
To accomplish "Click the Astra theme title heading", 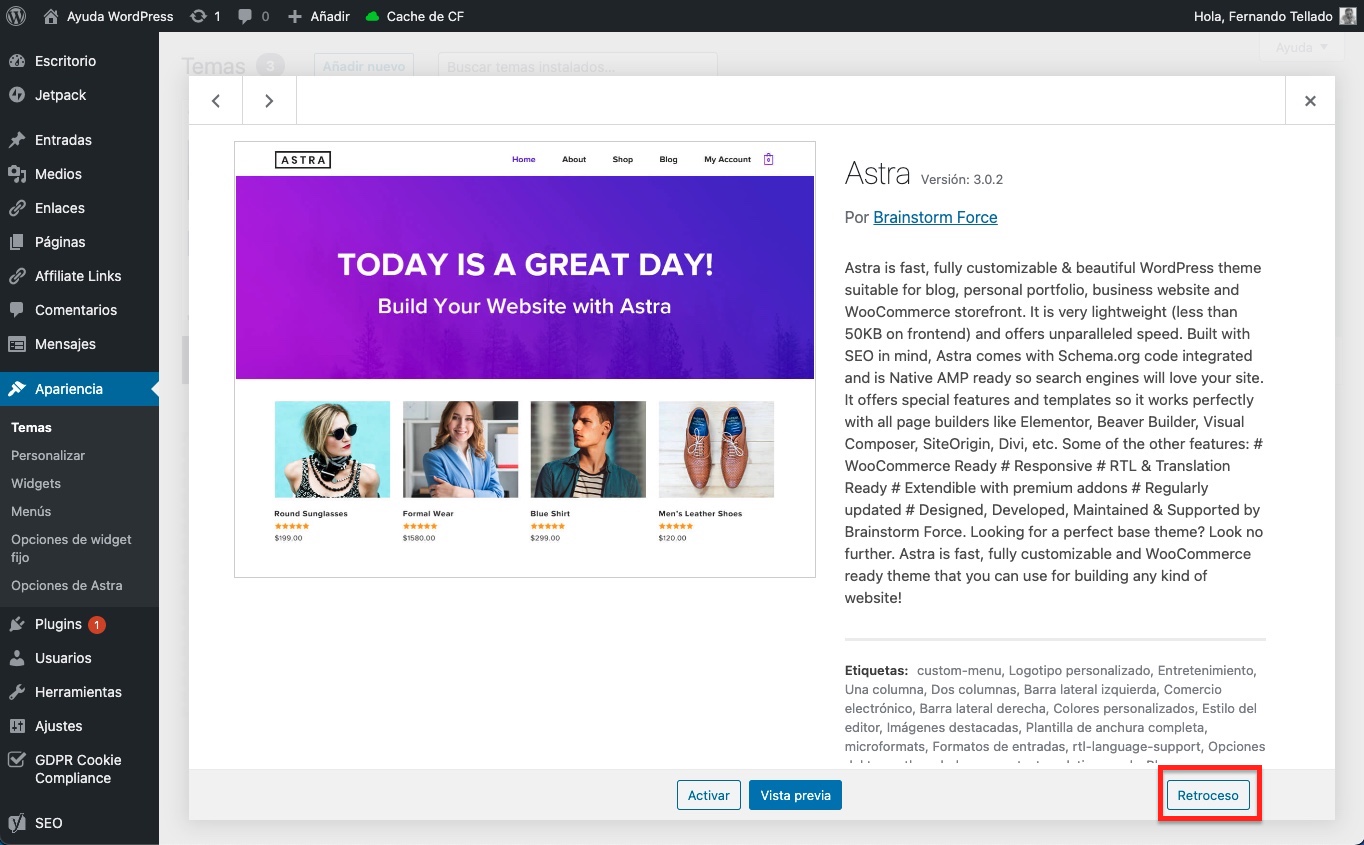I will (x=878, y=173).
